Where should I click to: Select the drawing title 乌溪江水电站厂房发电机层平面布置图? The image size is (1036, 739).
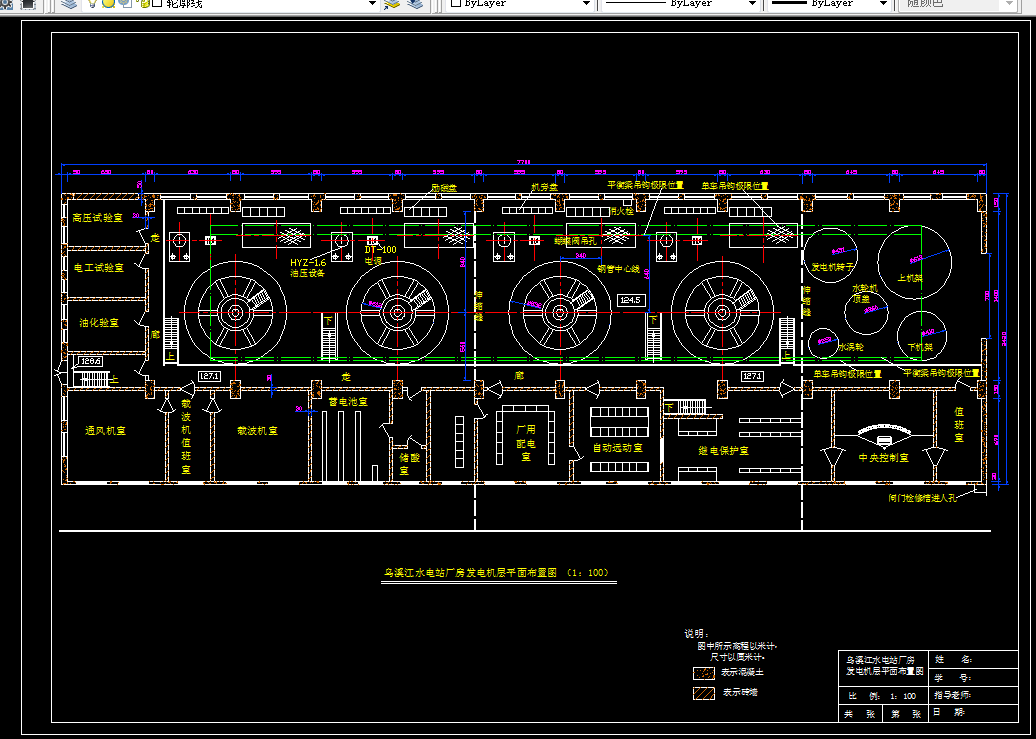point(471,572)
